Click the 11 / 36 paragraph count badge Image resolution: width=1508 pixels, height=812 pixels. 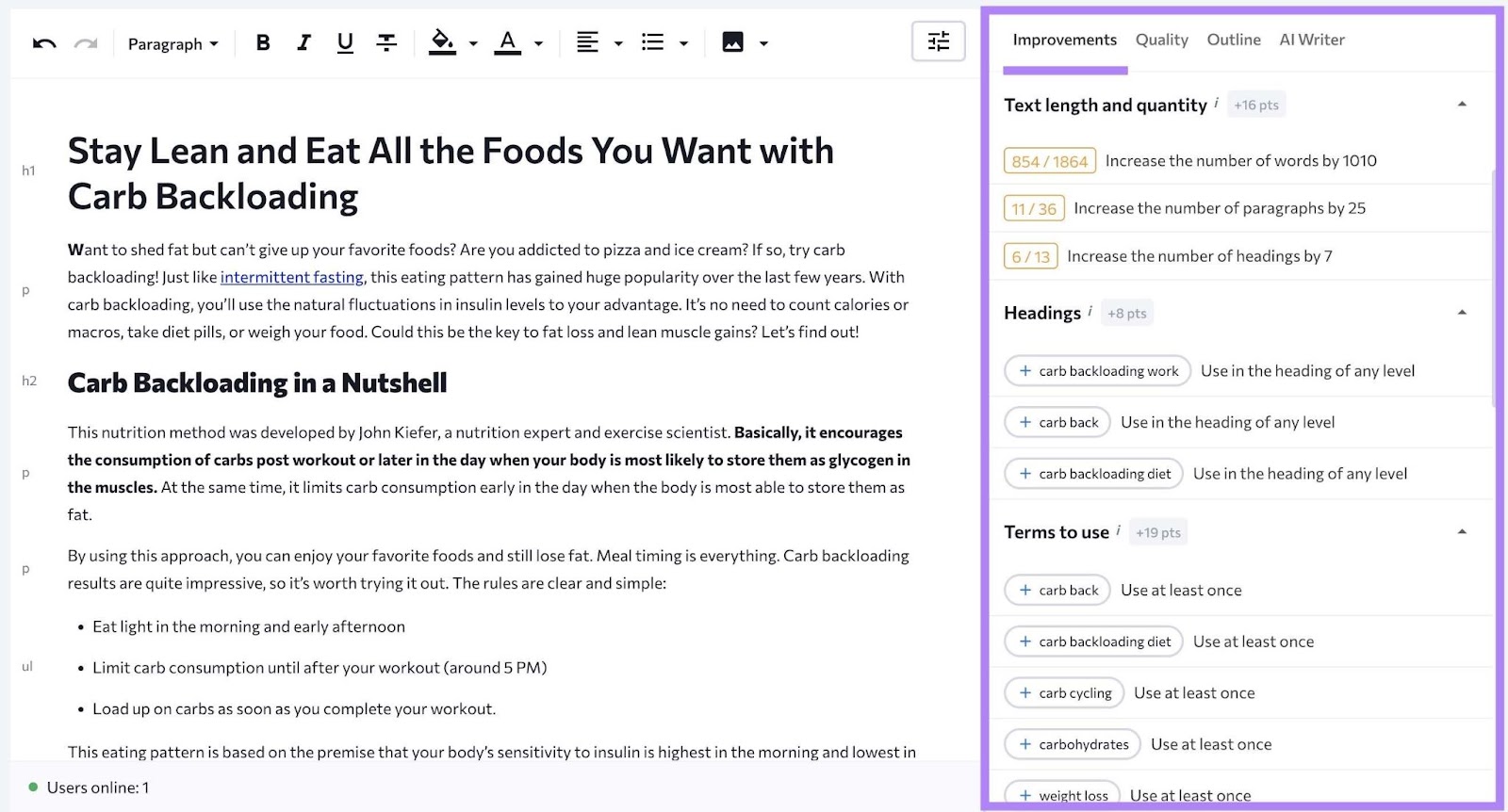(1034, 208)
